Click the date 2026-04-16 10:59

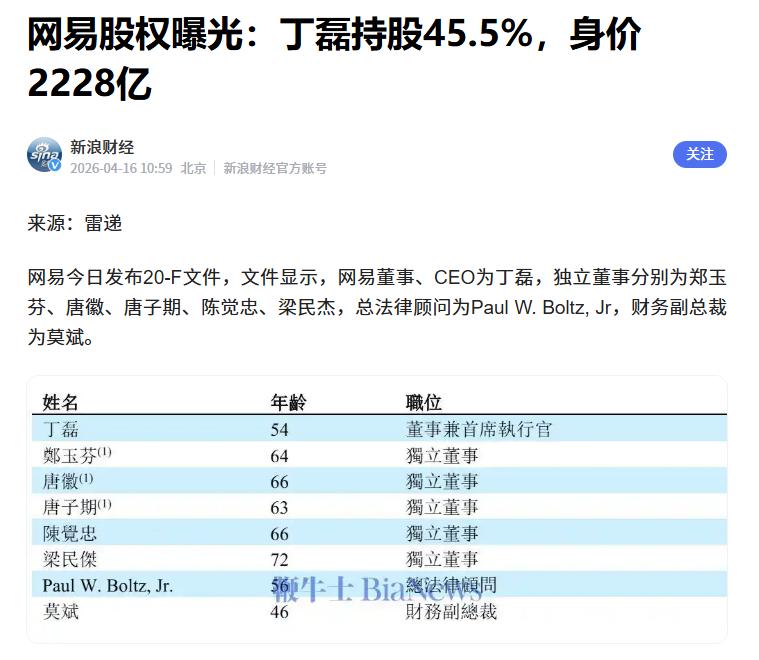(121, 168)
